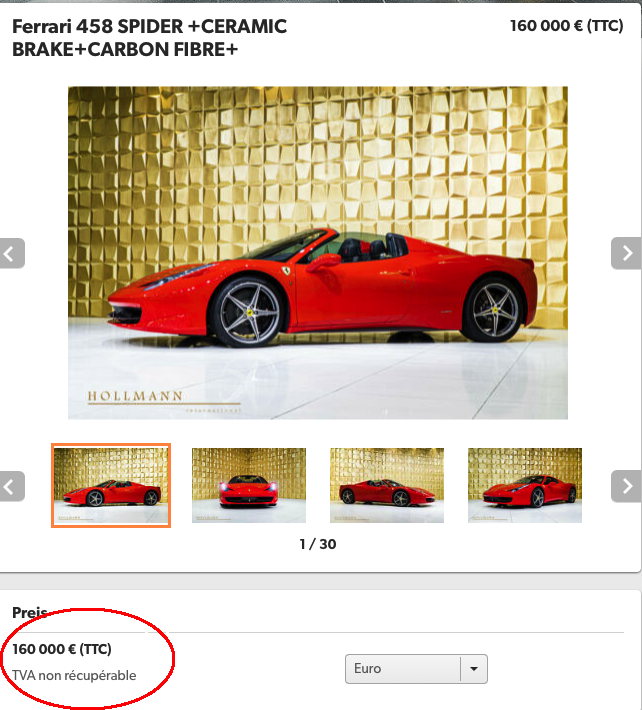The height and width of the screenshot is (710, 642).
Task: Open the third thumbnail showing rear angle
Action: [x=387, y=485]
